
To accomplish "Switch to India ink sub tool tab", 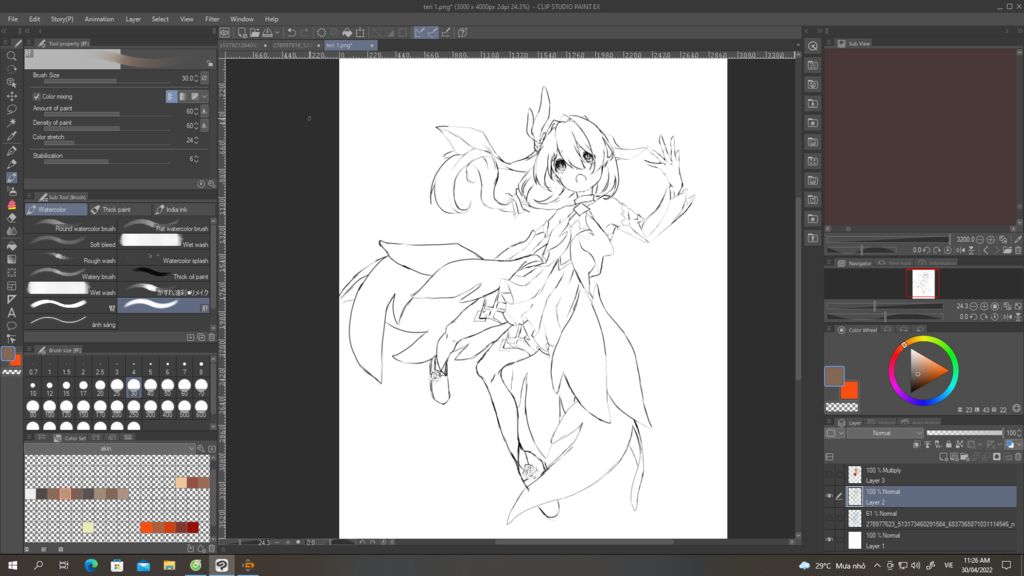I will point(183,210).
